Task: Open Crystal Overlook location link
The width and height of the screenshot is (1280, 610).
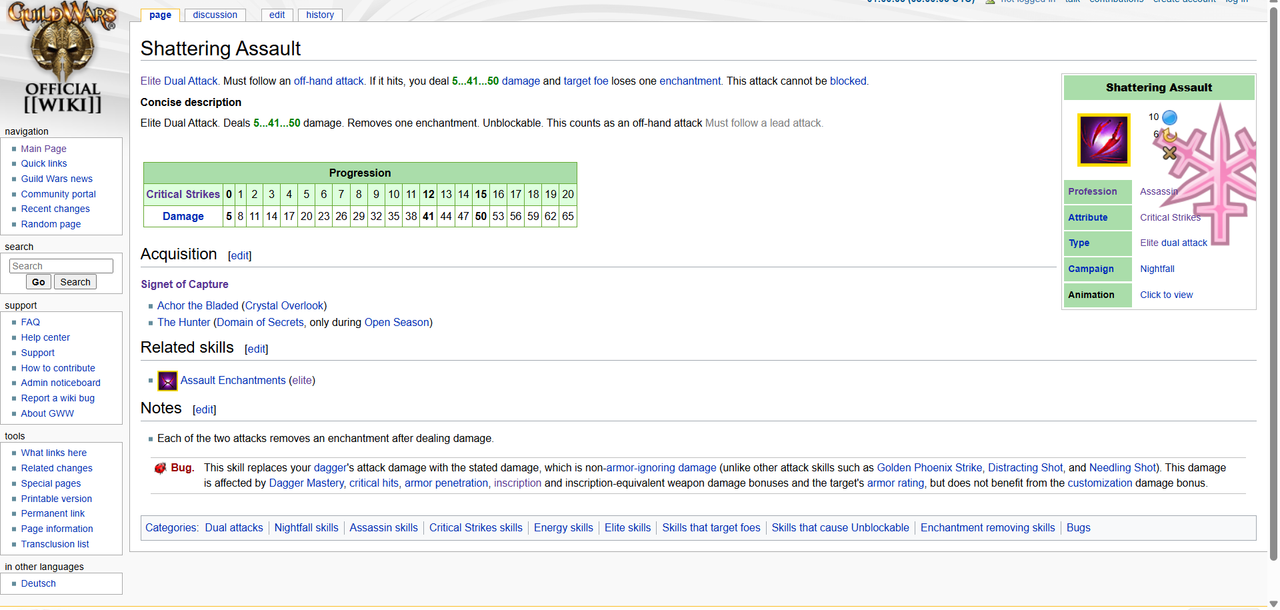Action: click(284, 306)
